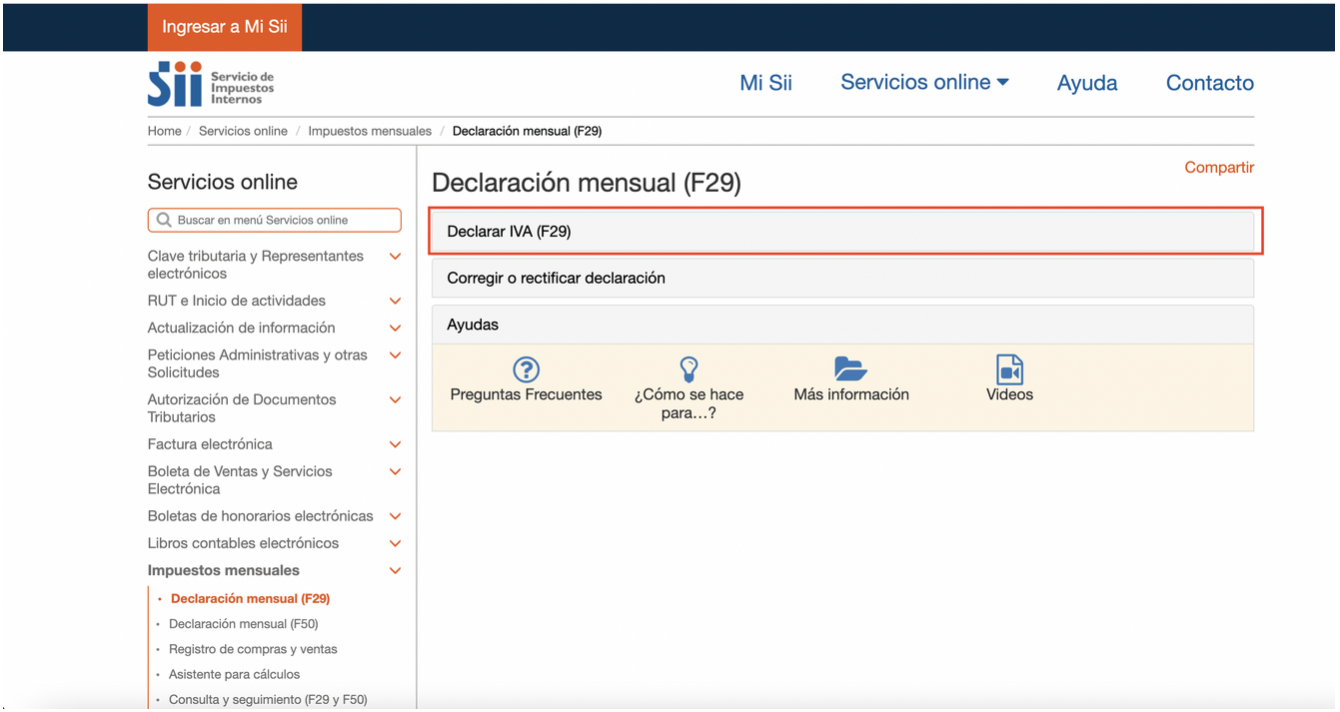Click inside the Buscar en menú Servicios online field
This screenshot has height=712, width=1340.
274,219
